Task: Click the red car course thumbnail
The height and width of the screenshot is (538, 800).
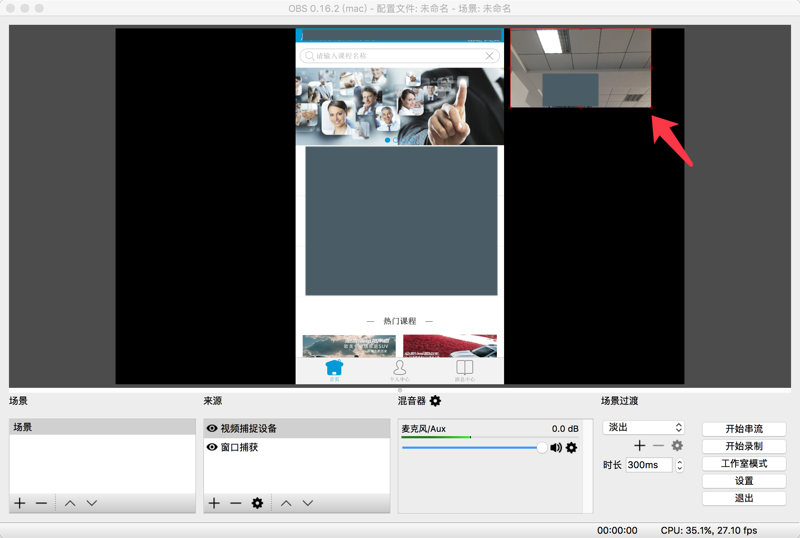Action: 450,346
